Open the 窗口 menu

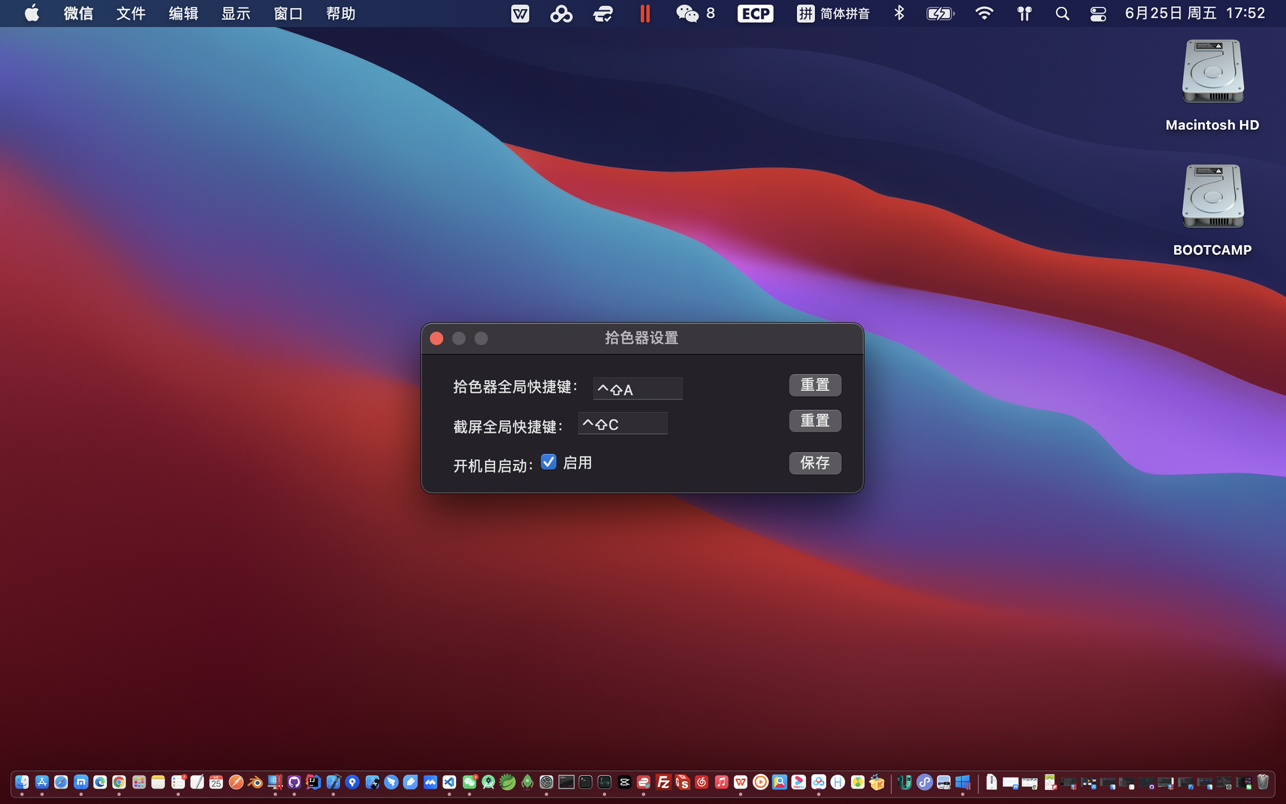(x=288, y=13)
